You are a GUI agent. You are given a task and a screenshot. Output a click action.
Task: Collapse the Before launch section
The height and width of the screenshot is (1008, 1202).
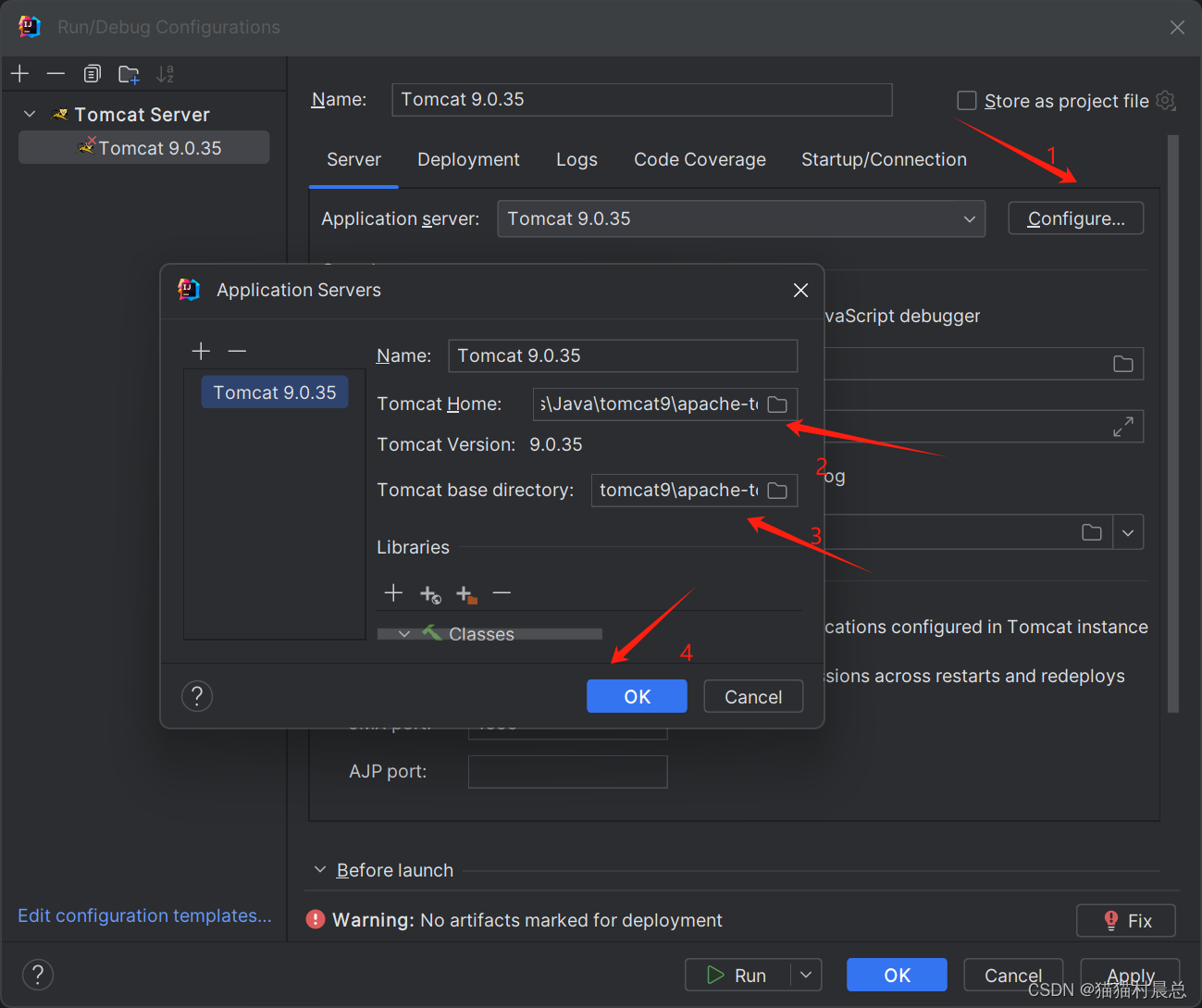pos(320,869)
